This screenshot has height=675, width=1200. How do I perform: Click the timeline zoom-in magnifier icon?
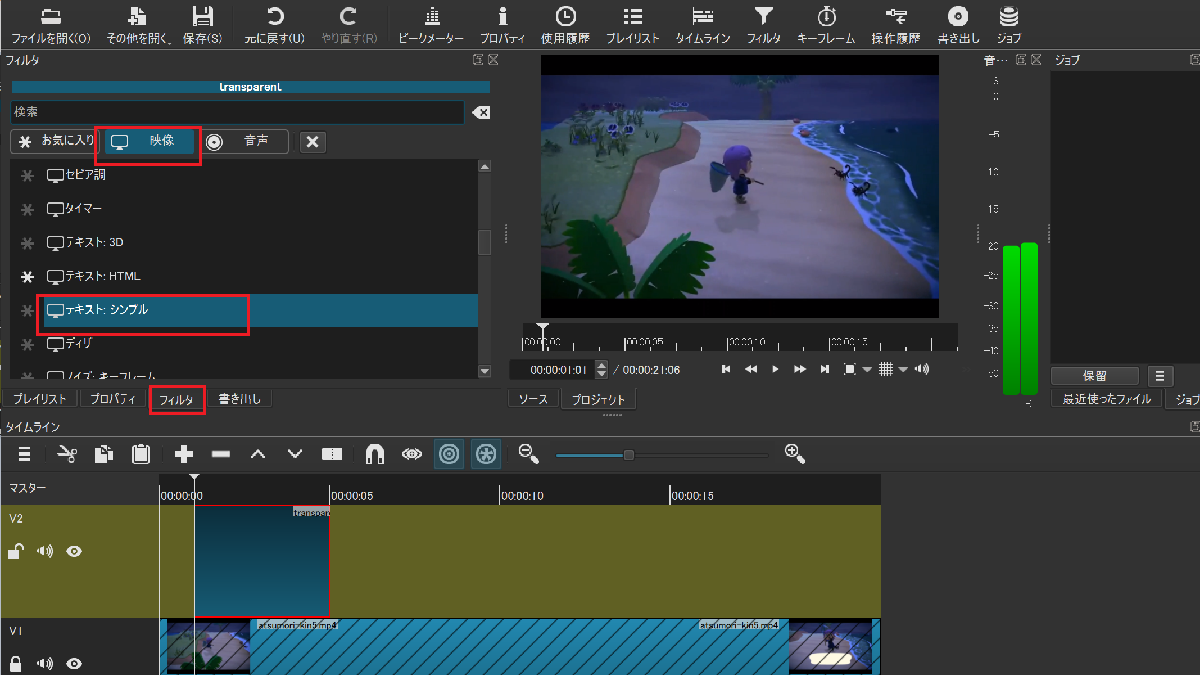pos(795,454)
